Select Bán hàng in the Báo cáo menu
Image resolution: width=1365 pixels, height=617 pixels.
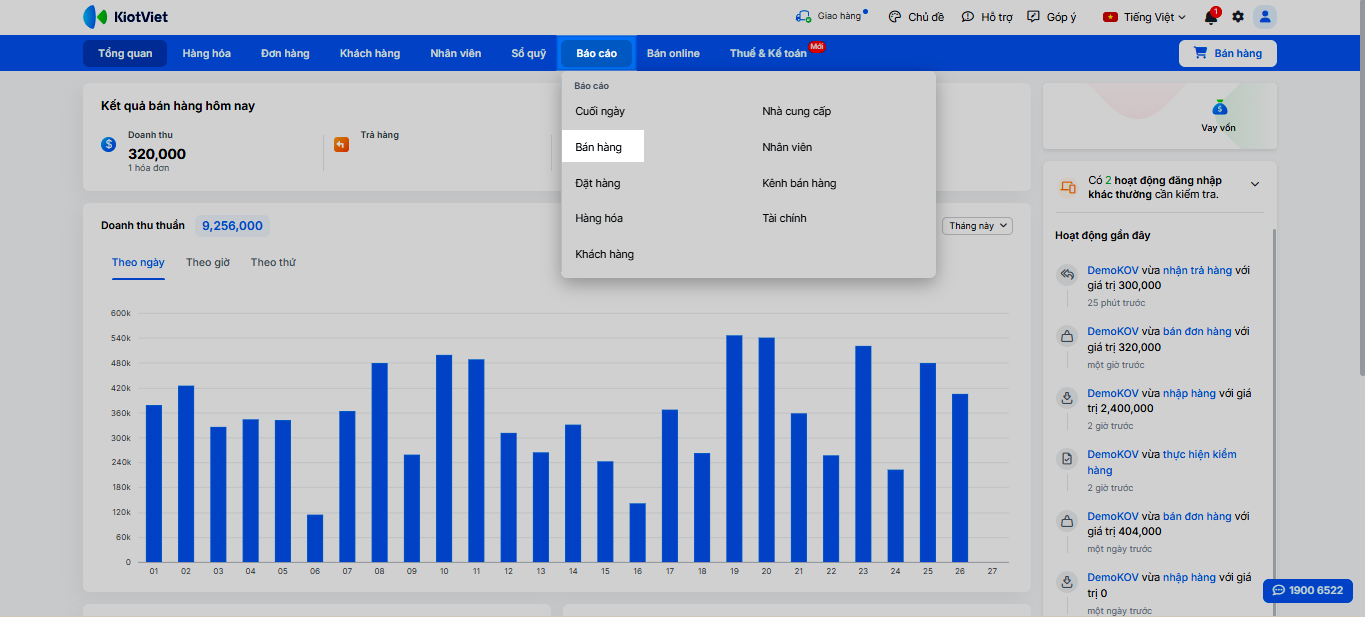tap(599, 147)
